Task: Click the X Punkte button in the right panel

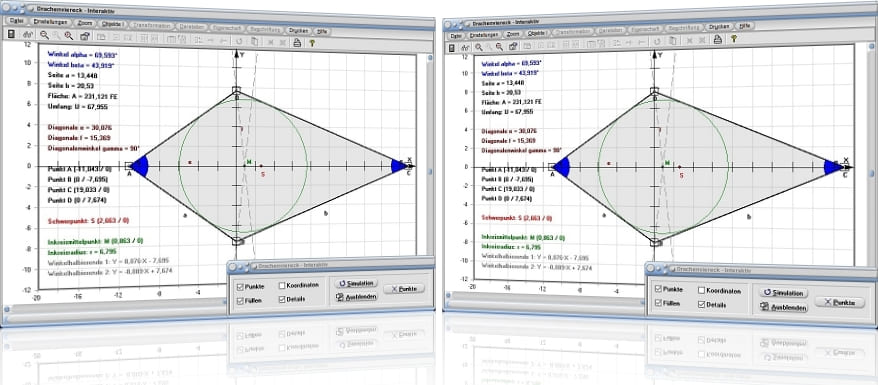Action: [x=840, y=302]
